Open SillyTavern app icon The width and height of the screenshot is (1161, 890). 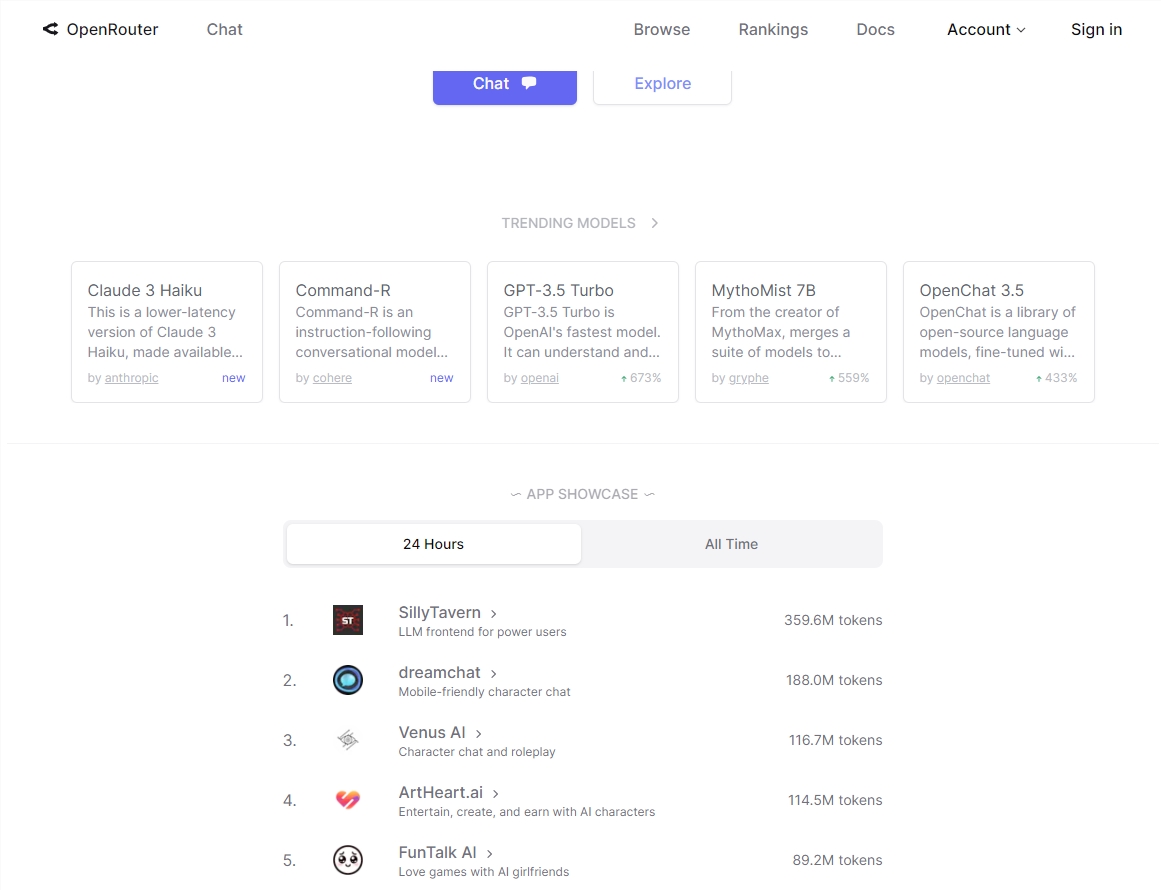(348, 620)
